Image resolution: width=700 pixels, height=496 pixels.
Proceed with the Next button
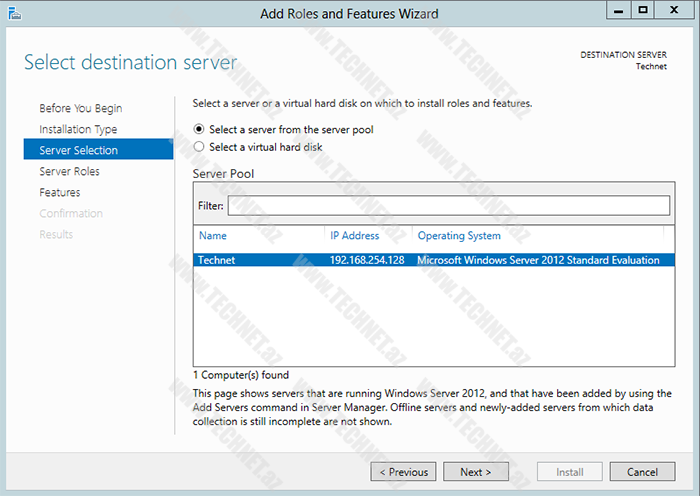pos(475,471)
